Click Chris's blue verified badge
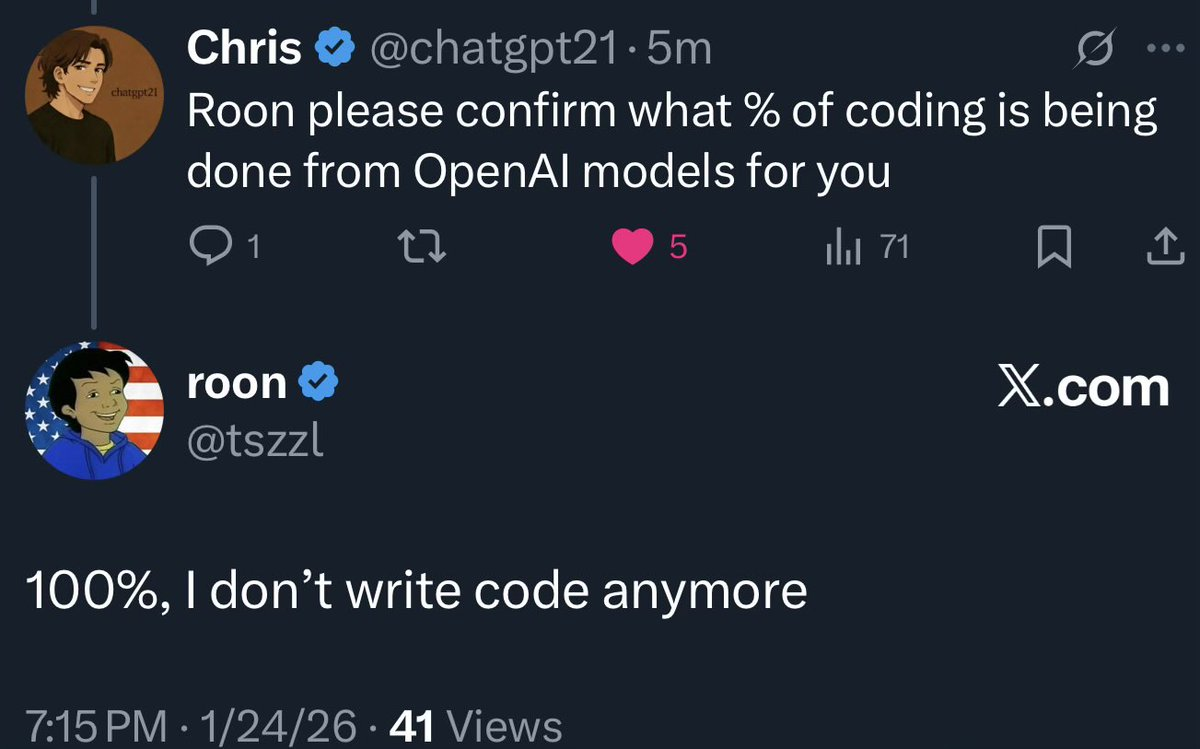Image resolution: width=1200 pixels, height=749 pixels. [x=334, y=49]
